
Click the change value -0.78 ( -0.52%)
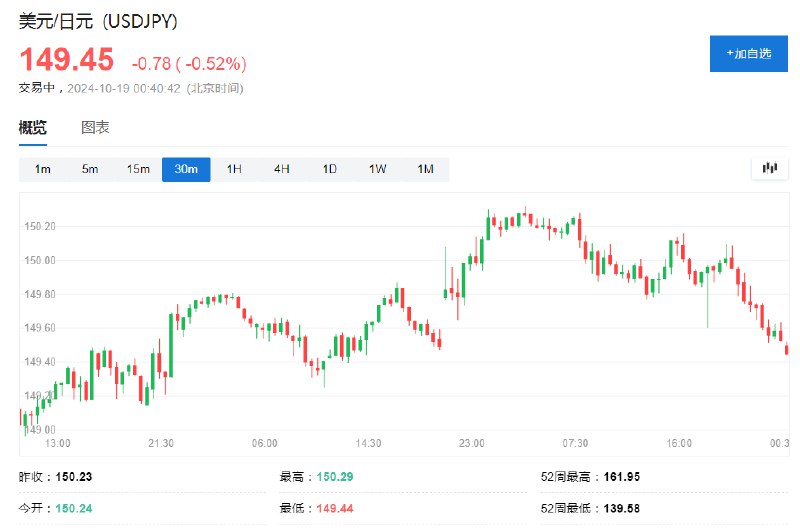[189, 64]
